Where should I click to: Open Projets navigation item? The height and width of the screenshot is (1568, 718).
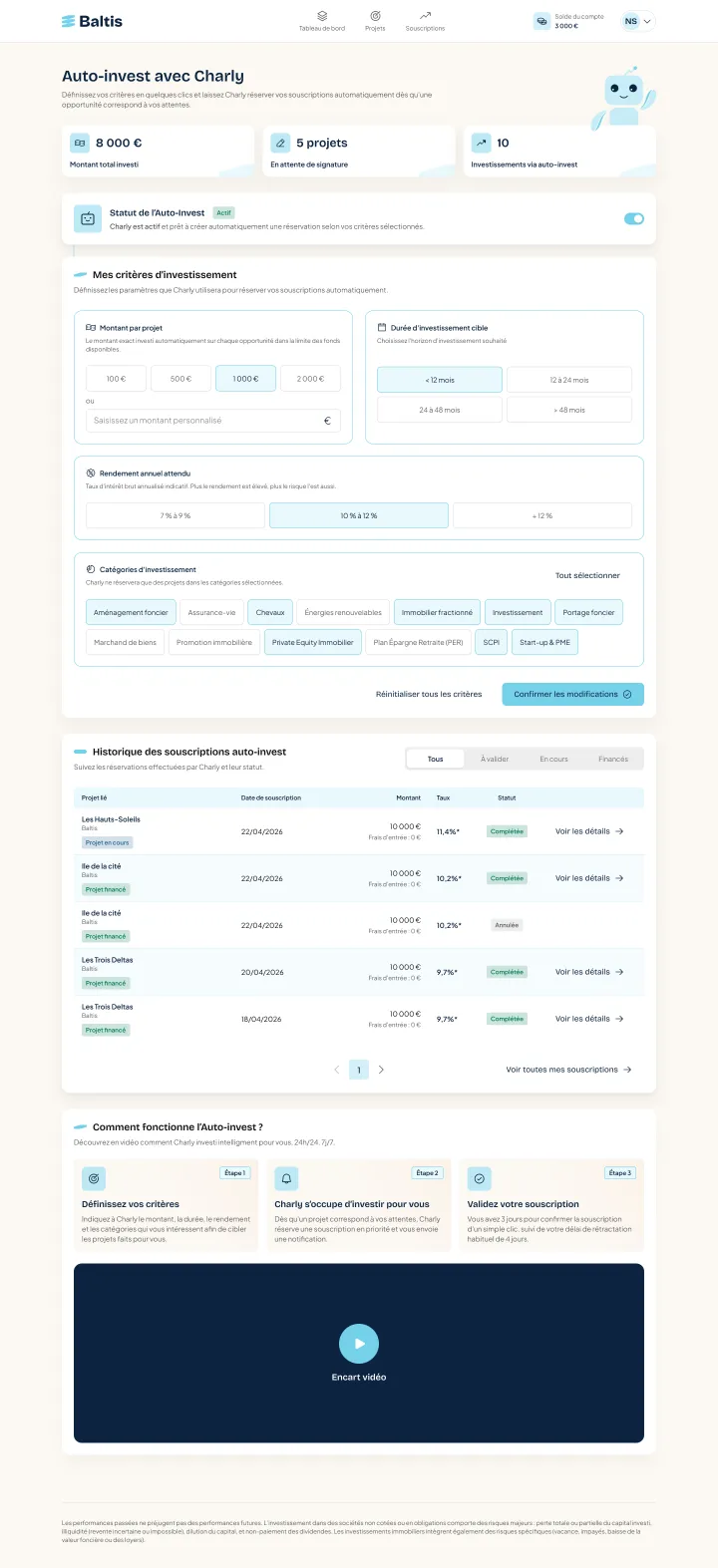click(x=375, y=21)
